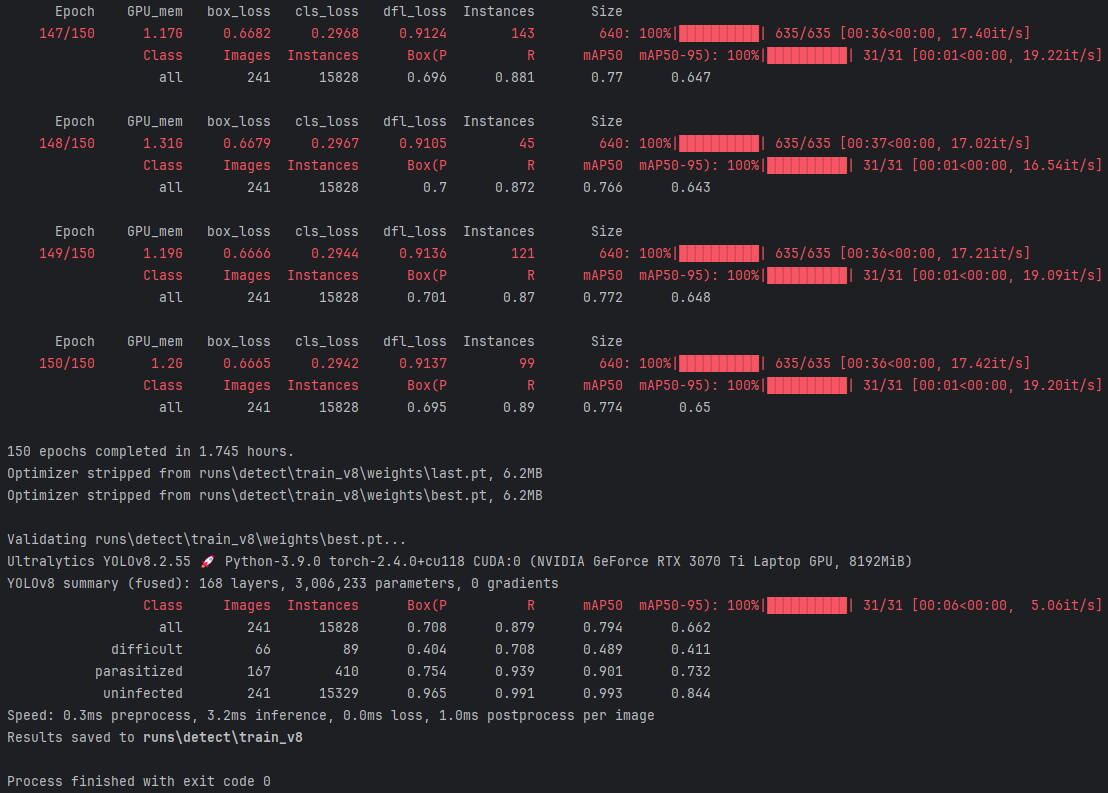Click the GPU_mem value 1.19G

163,254
